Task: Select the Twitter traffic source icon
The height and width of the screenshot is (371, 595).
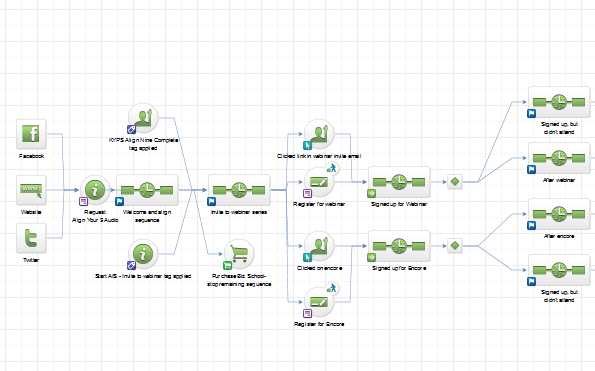Action: (x=31, y=238)
